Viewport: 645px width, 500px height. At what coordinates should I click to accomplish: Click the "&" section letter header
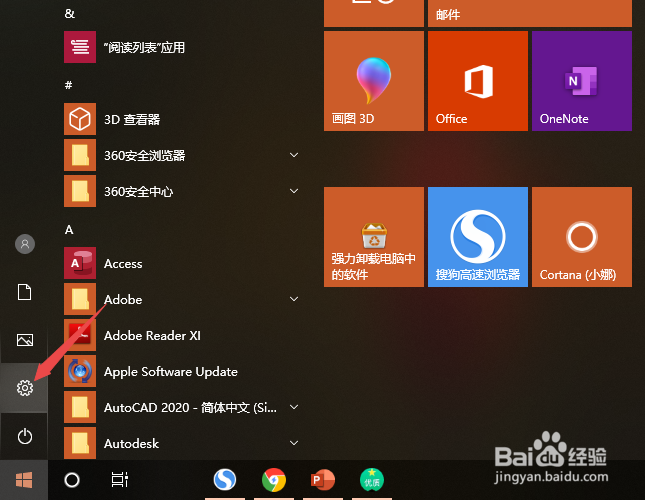coord(70,14)
